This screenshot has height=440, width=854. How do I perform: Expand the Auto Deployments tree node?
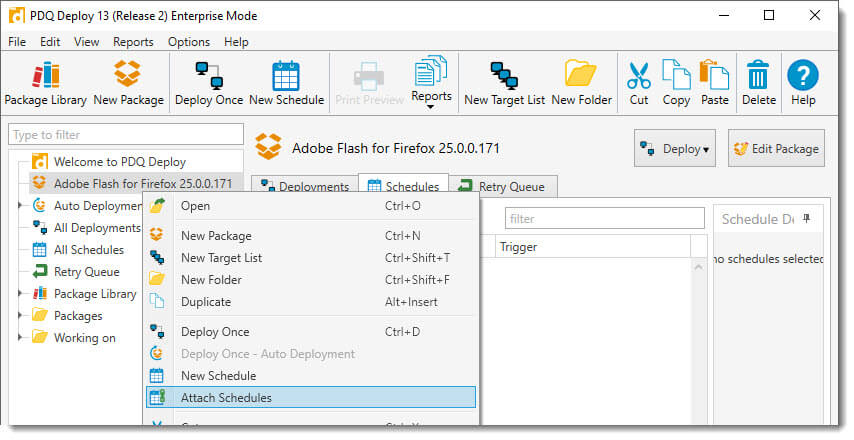[x=21, y=205]
